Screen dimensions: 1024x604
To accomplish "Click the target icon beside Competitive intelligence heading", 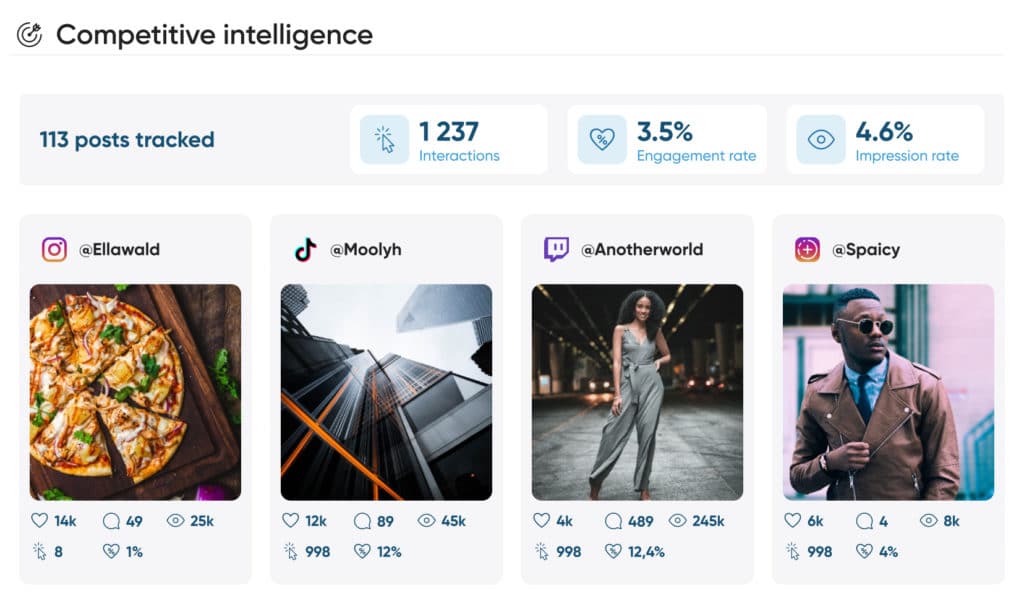I will (x=30, y=32).
